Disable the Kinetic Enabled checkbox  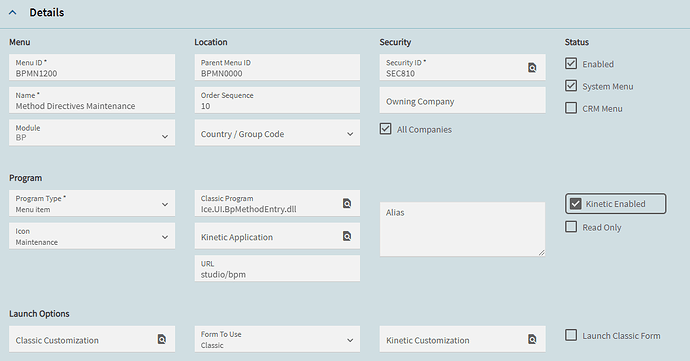575,203
